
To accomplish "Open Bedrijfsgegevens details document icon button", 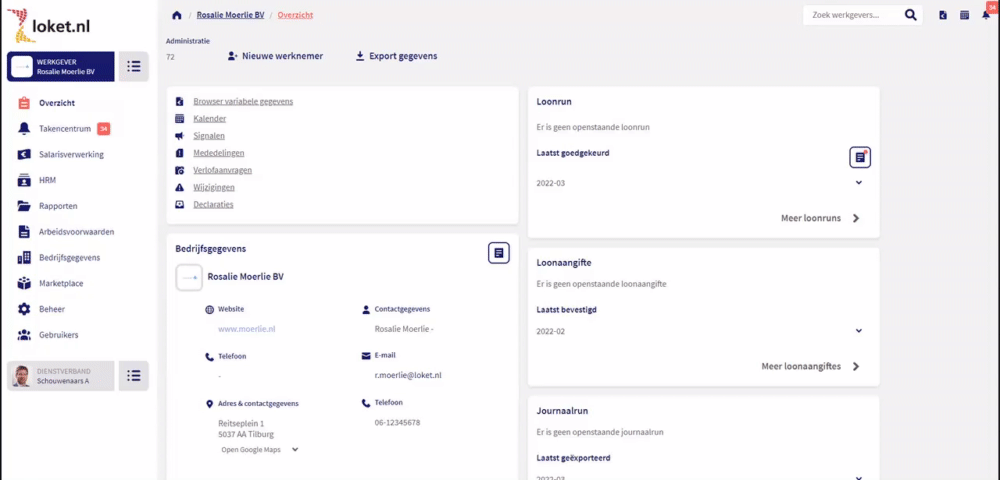I will point(499,253).
